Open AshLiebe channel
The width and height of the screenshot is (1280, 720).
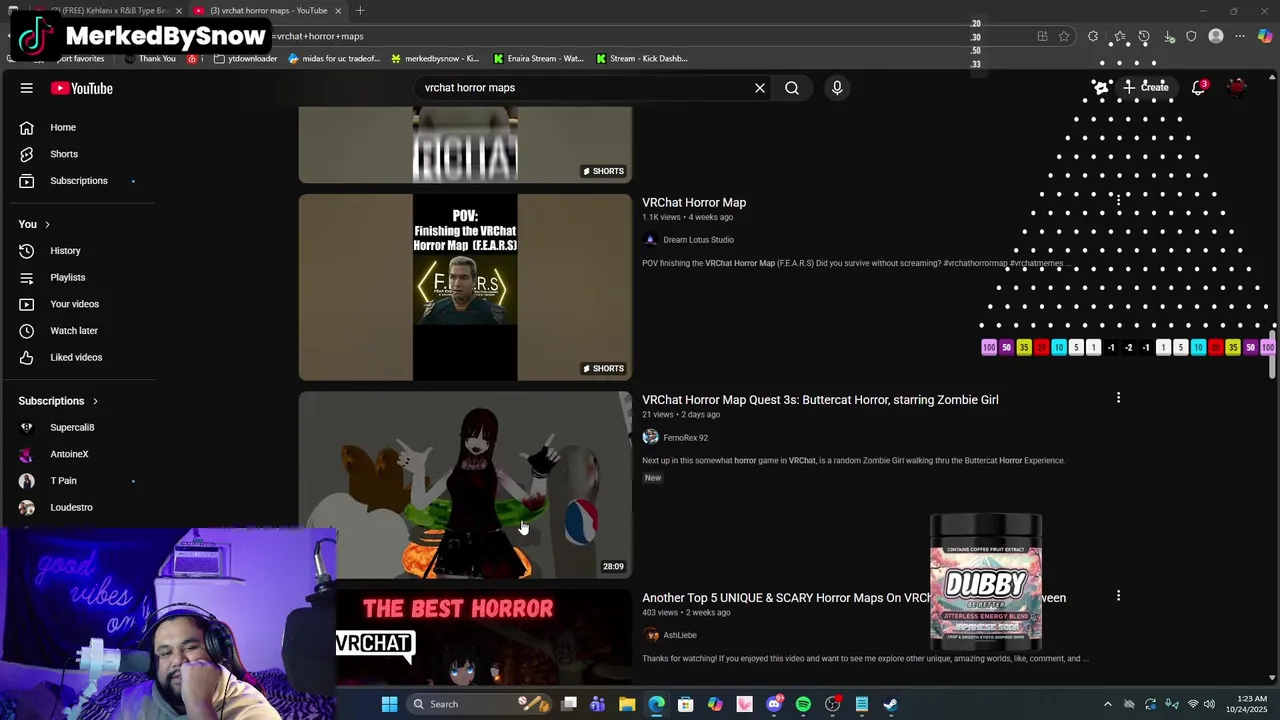(x=680, y=635)
